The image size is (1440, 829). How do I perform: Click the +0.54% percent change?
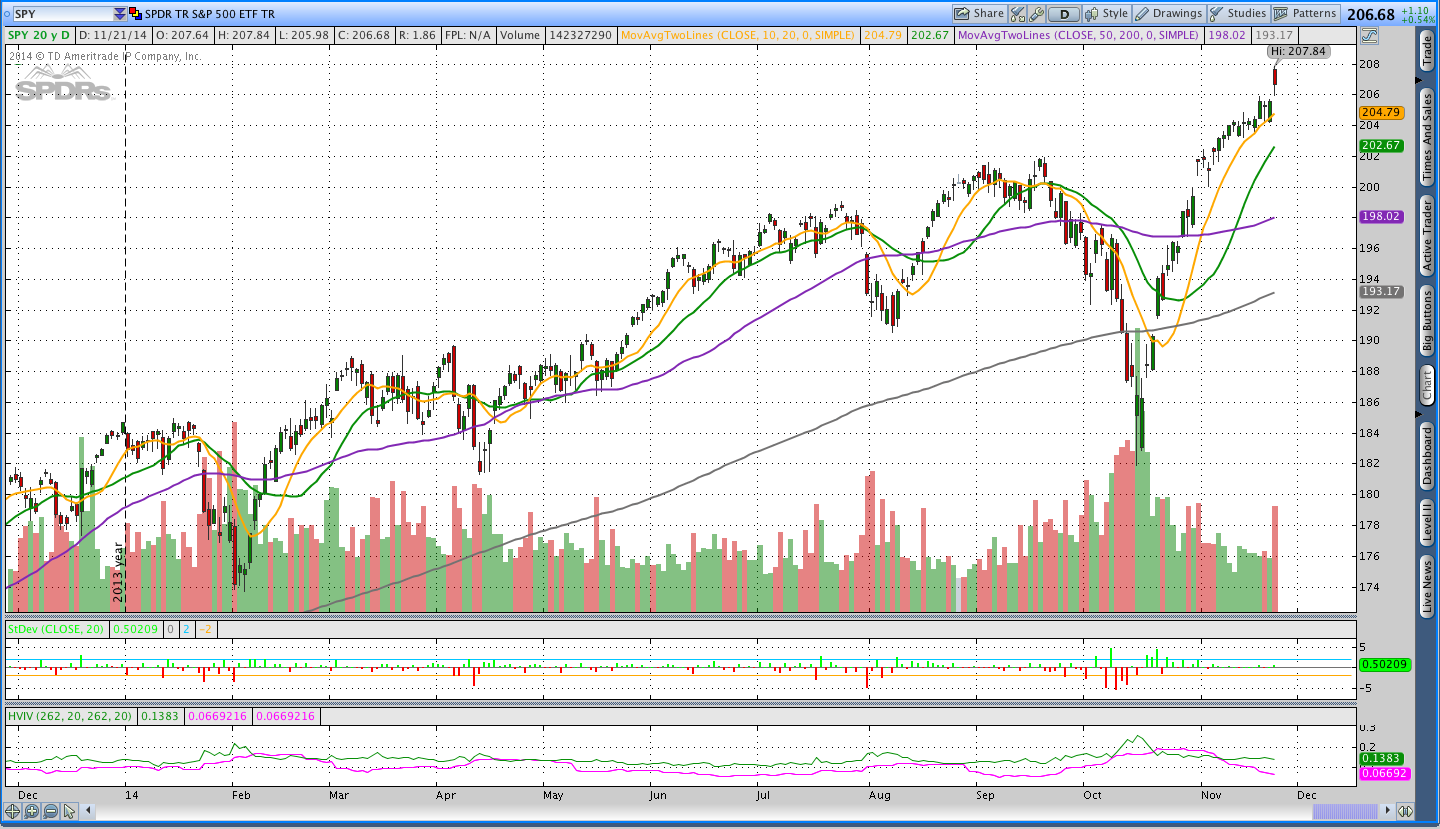(x=1417, y=20)
